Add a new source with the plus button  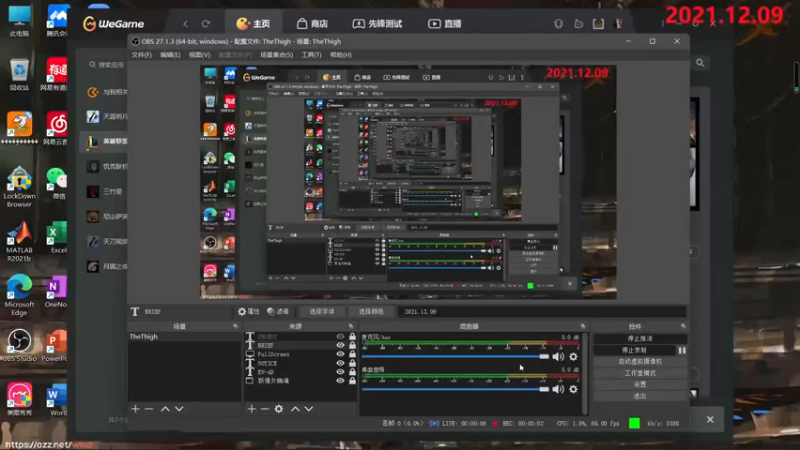252,409
